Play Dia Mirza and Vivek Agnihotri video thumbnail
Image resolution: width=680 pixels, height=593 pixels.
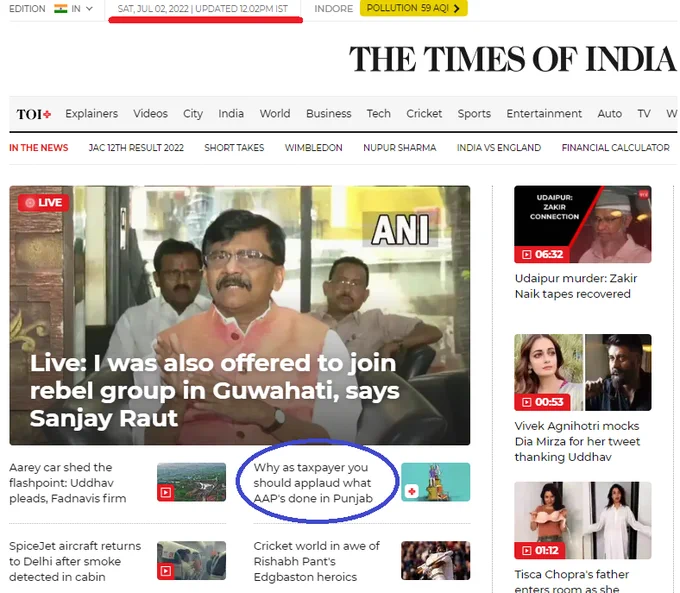pos(583,372)
